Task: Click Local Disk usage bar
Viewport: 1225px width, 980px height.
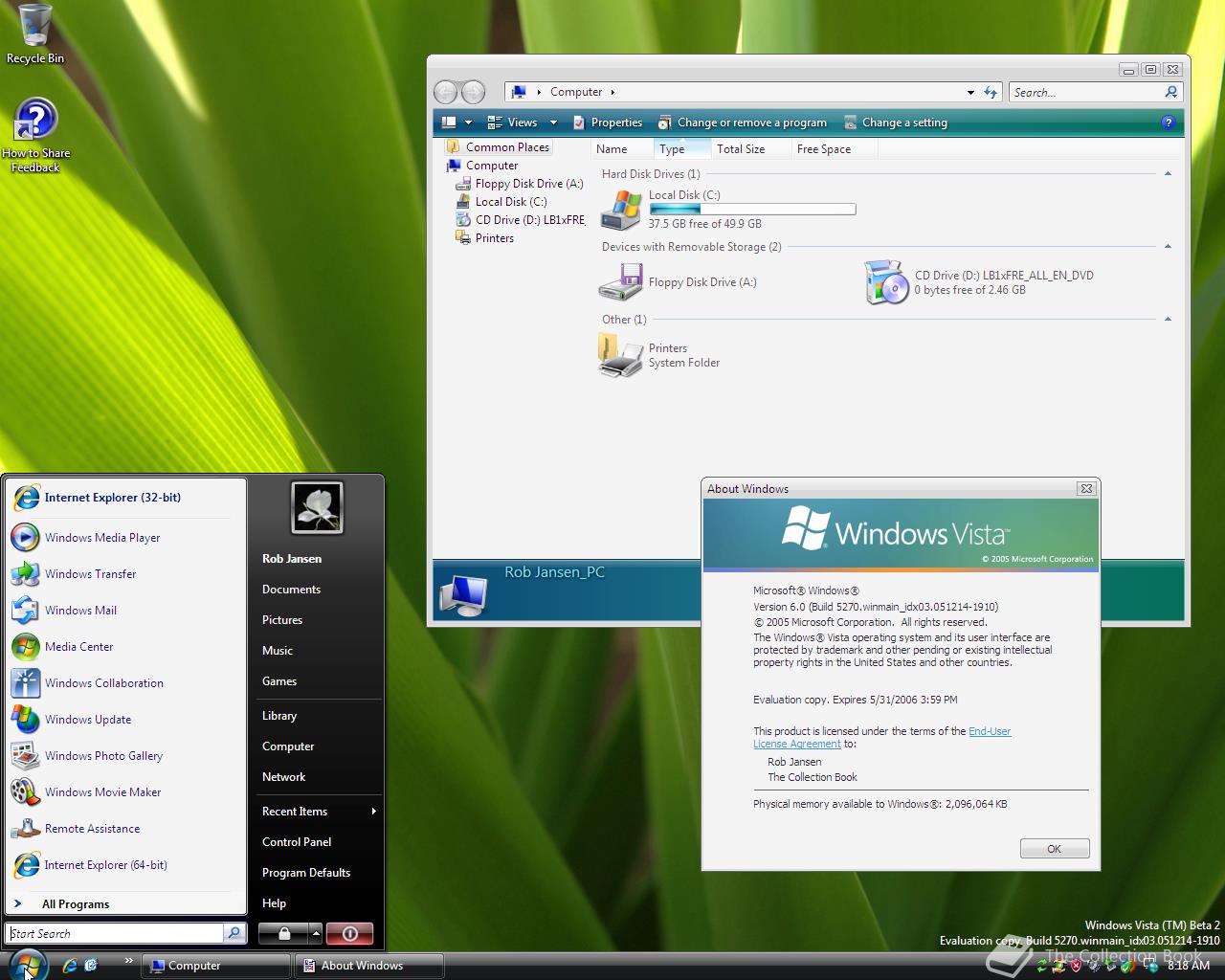Action: [752, 210]
